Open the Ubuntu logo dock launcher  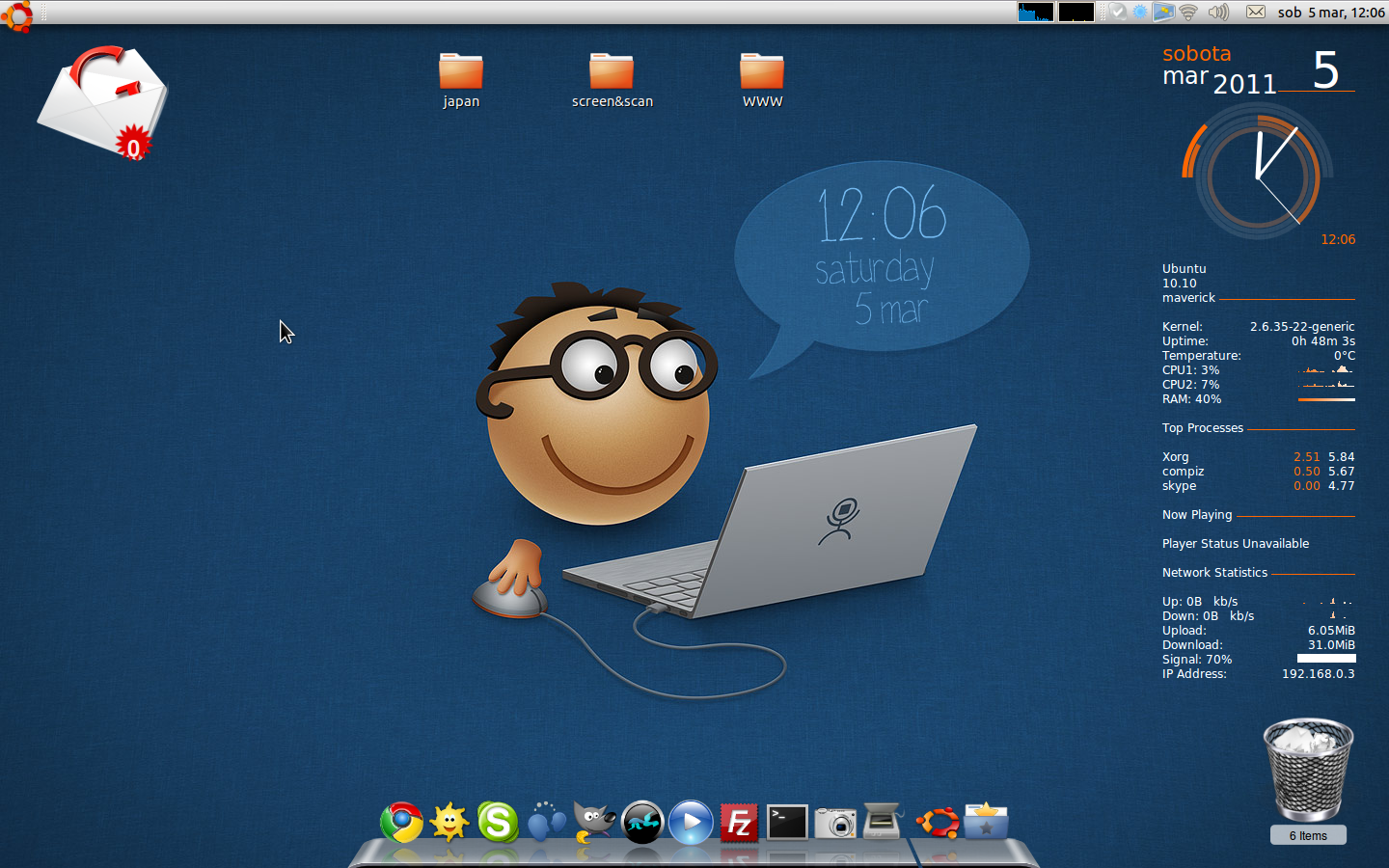[x=938, y=823]
